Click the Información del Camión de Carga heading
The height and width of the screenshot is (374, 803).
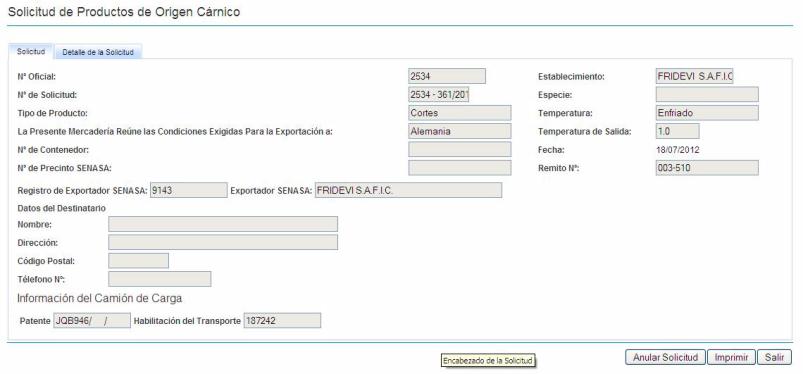point(99,298)
